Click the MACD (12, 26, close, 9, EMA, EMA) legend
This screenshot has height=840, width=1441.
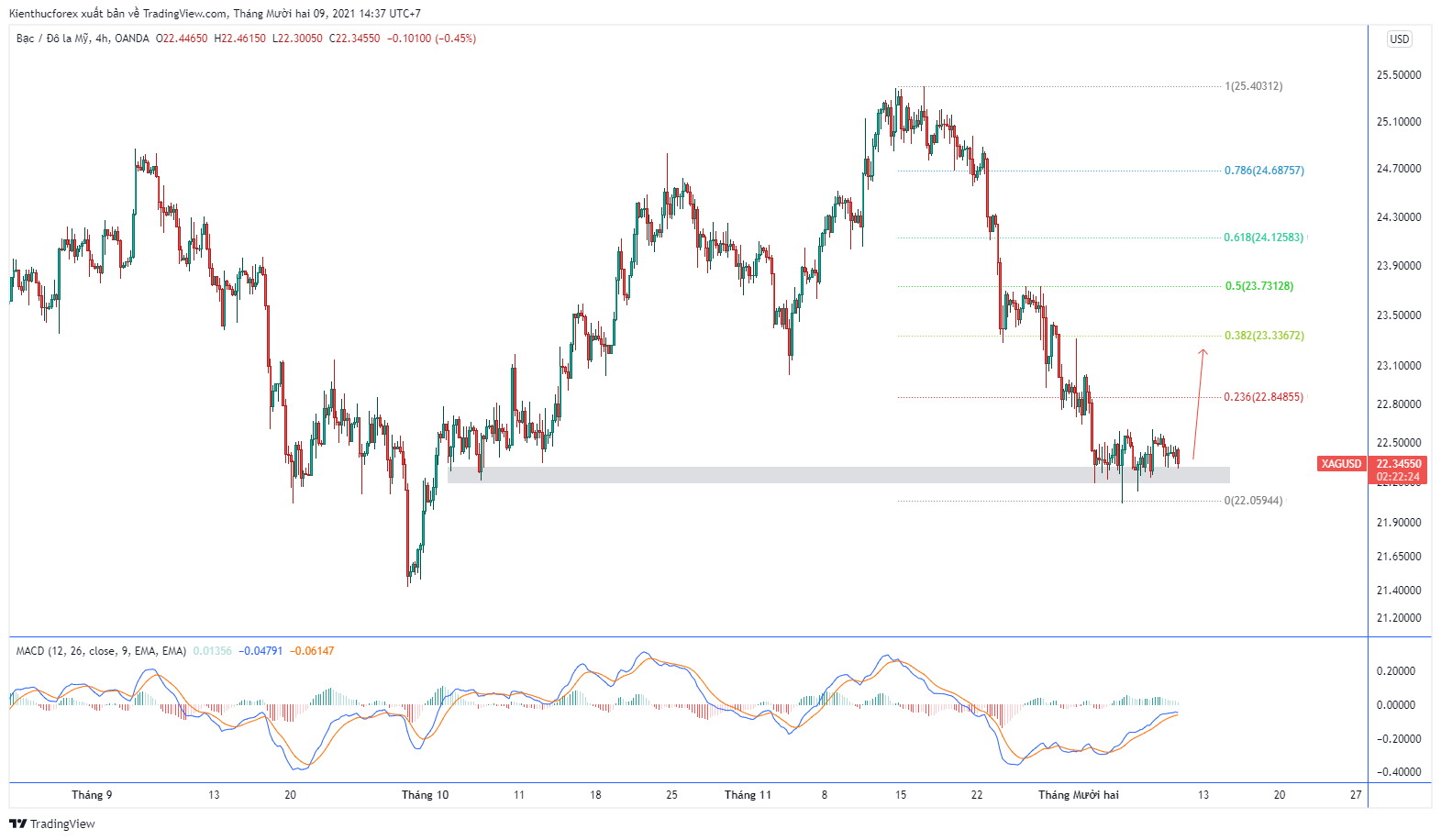tap(101, 651)
